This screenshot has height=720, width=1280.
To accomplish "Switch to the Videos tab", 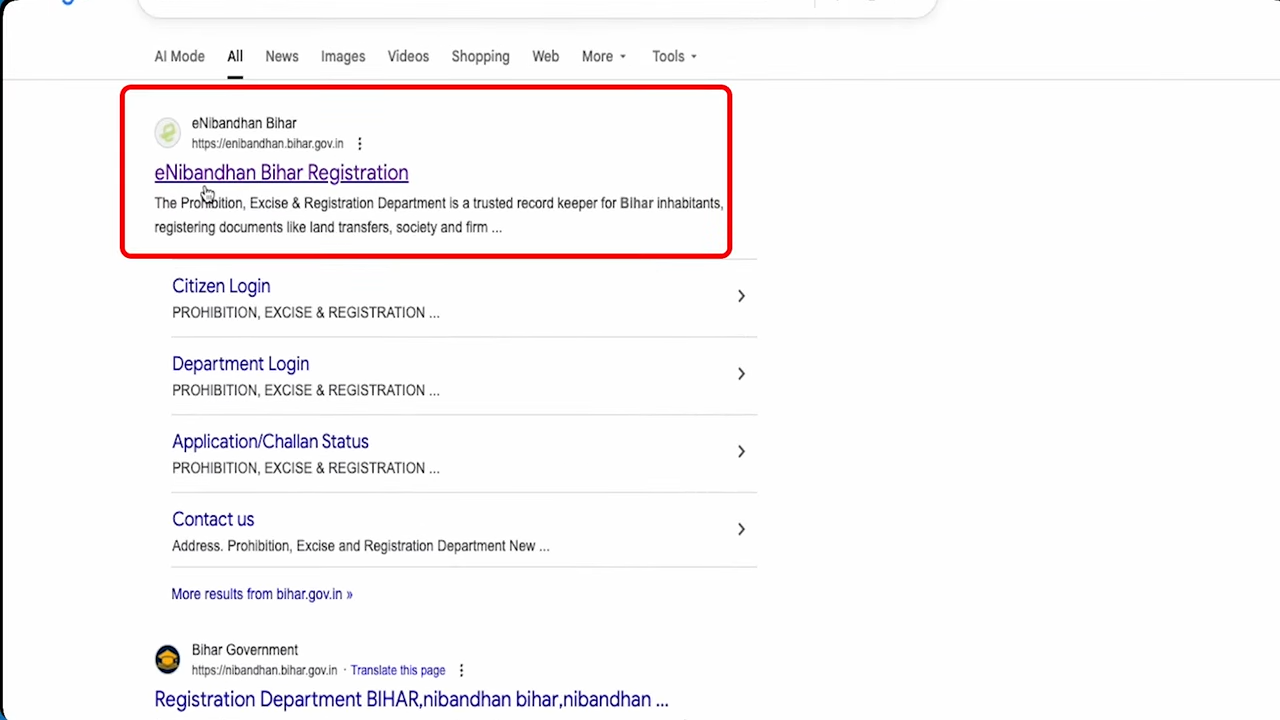I will point(408,57).
